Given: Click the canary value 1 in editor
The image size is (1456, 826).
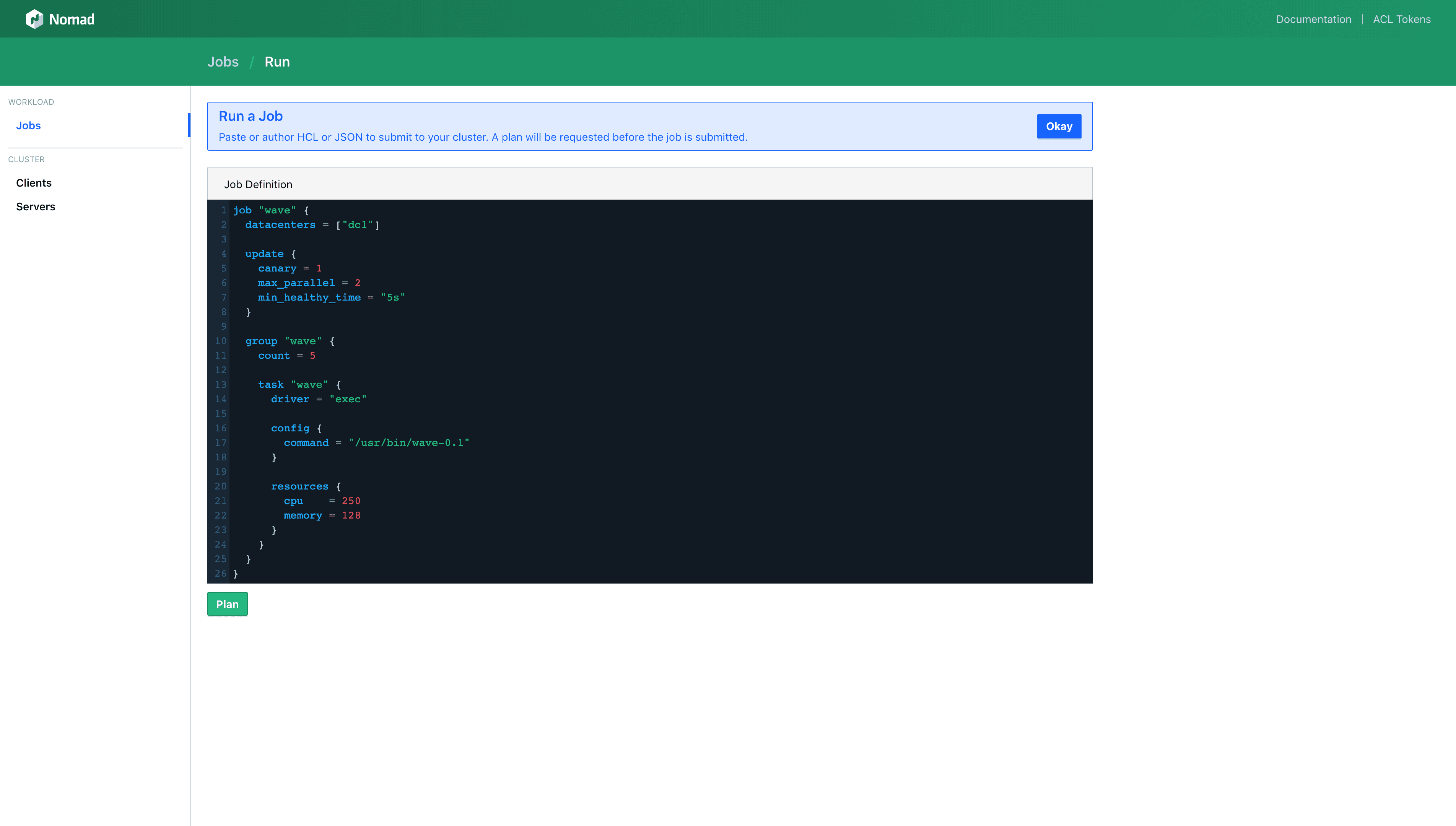Looking at the screenshot, I should pos(319,268).
